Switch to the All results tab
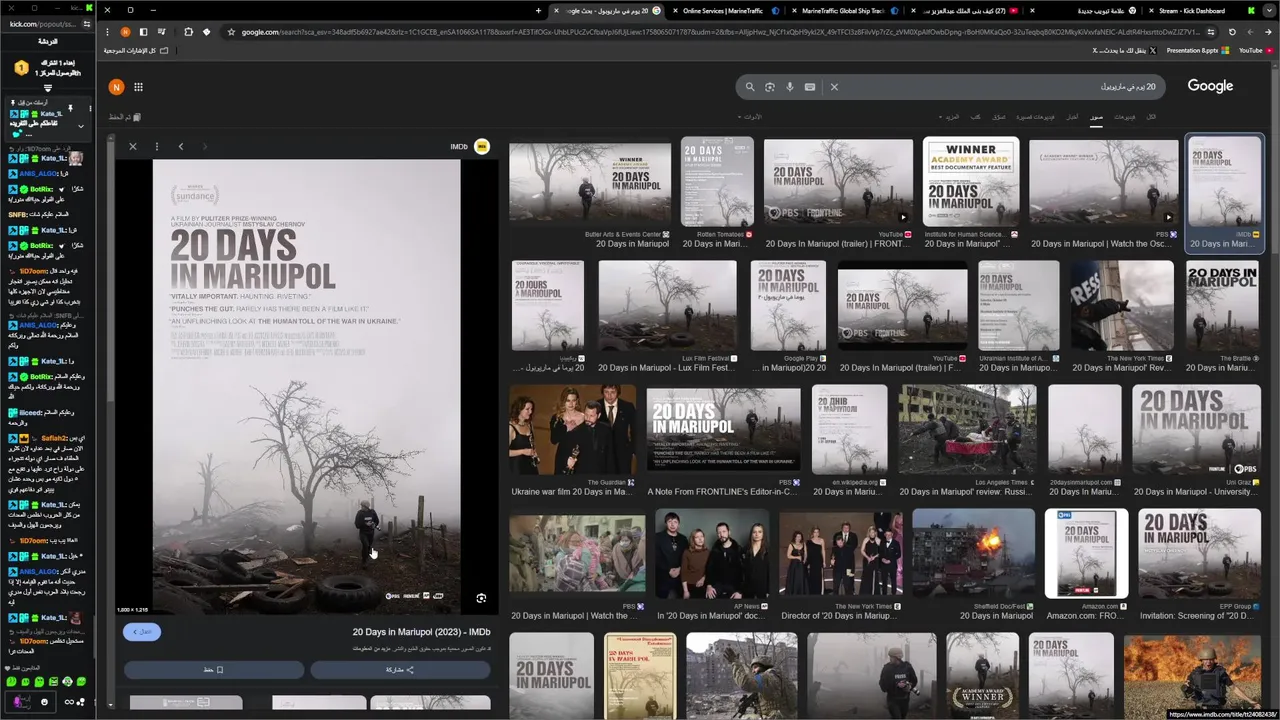Image resolution: width=1280 pixels, height=720 pixels. click(x=1151, y=117)
